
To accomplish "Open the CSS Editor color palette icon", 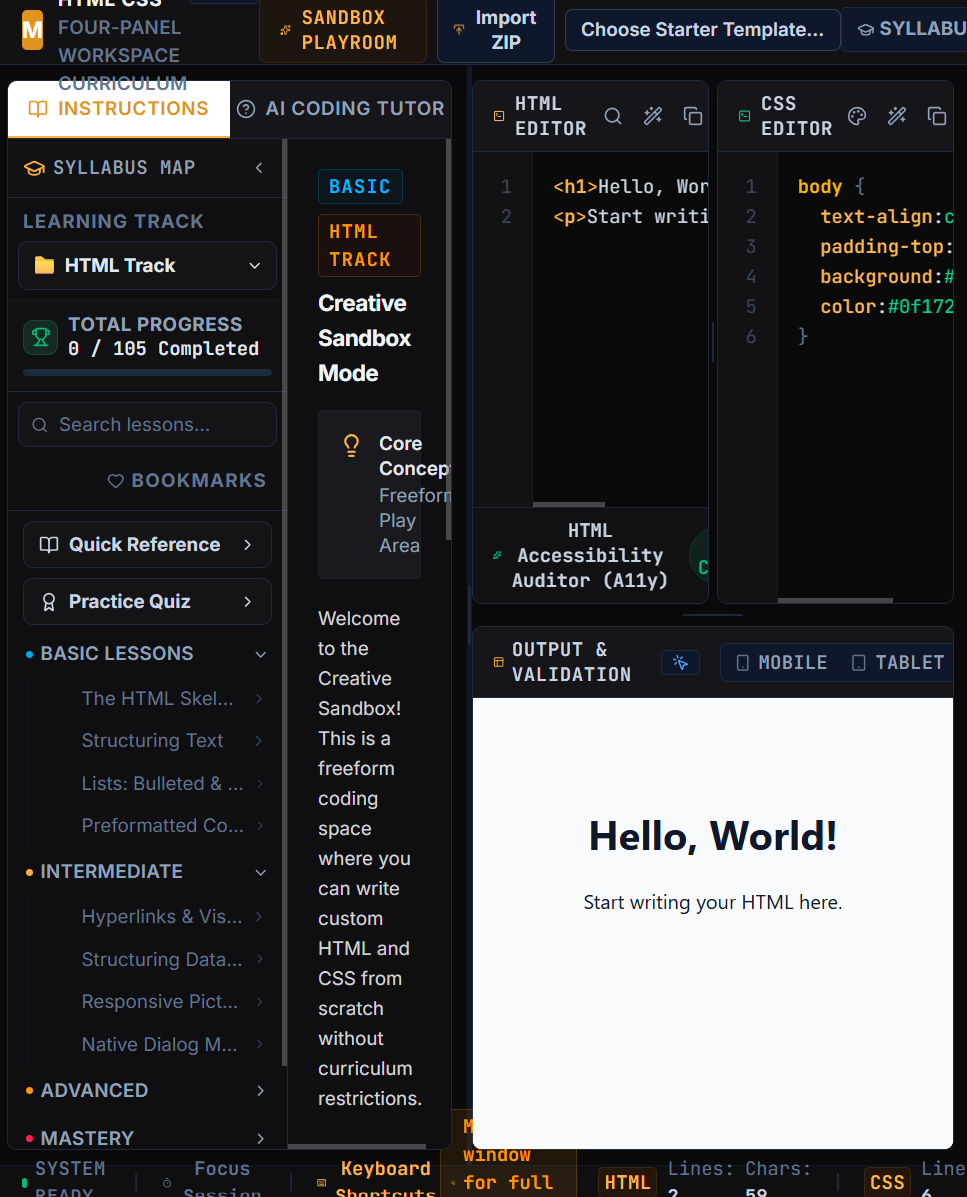I will click(857, 116).
